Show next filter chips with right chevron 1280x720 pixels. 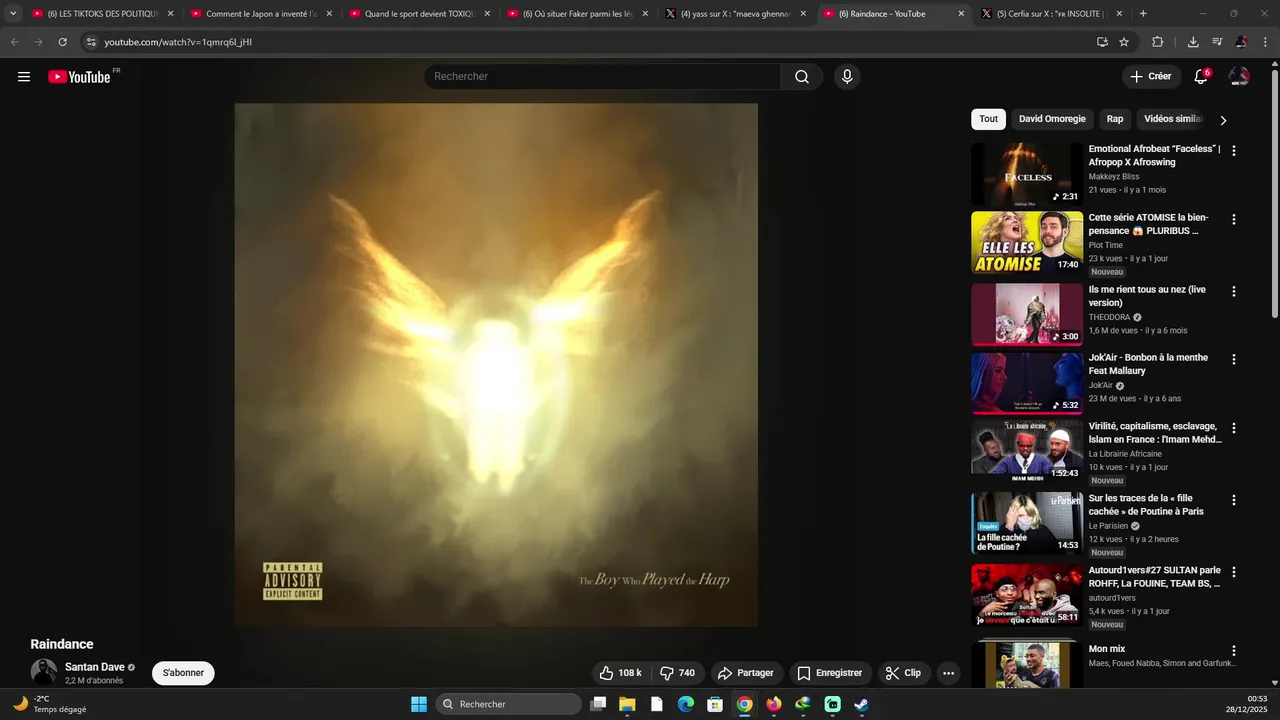point(1223,120)
